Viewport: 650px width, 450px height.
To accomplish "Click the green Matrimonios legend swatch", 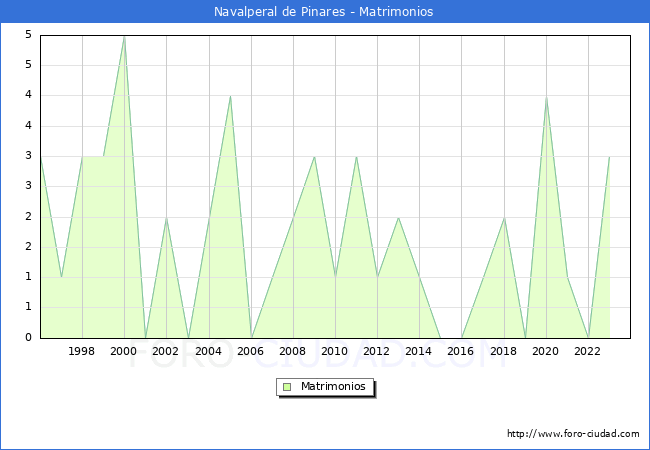I will click(287, 386).
